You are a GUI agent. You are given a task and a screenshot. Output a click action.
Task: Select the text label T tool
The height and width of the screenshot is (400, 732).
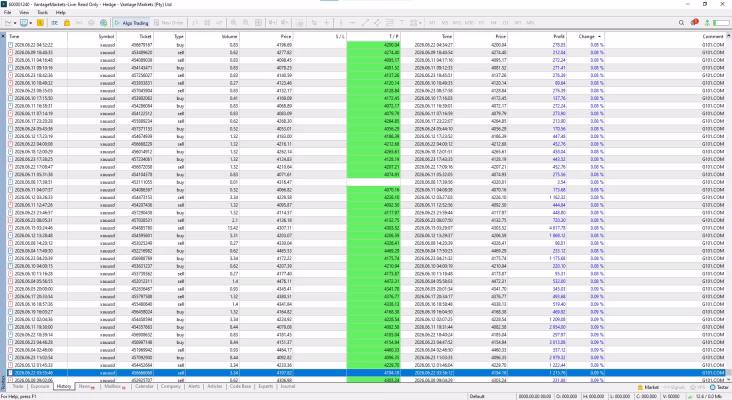point(401,22)
